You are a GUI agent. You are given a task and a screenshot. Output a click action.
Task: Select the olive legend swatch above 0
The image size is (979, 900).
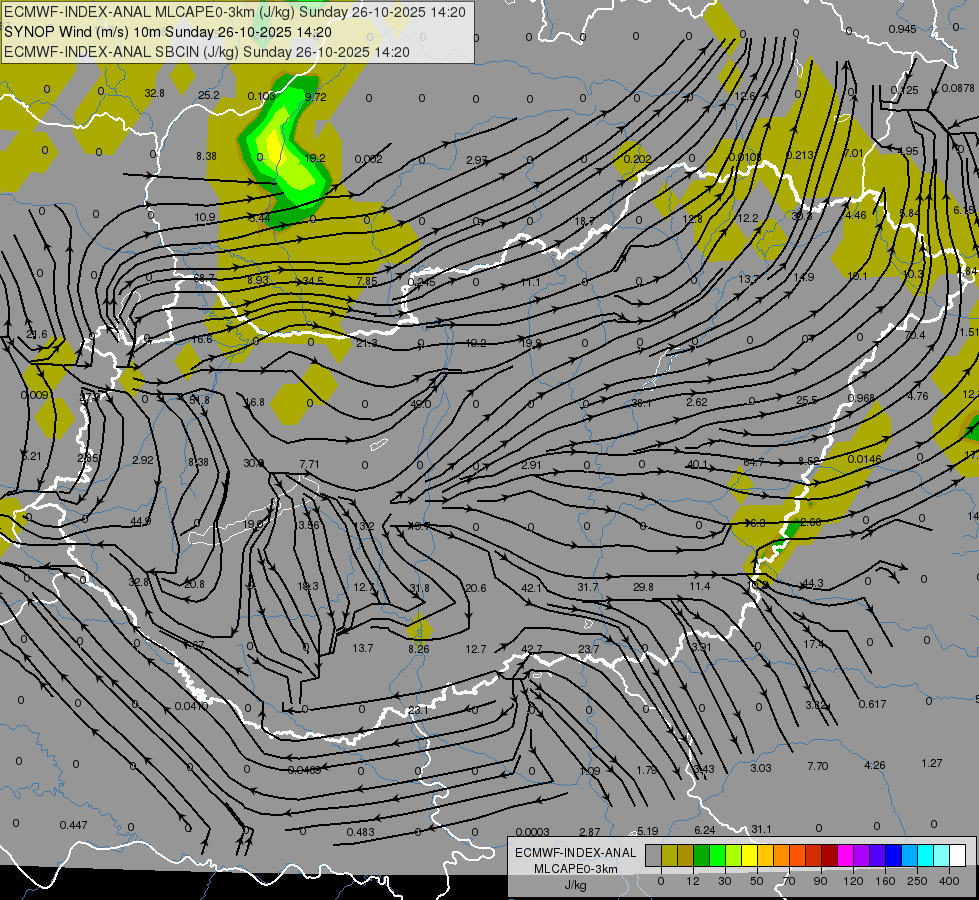point(670,855)
